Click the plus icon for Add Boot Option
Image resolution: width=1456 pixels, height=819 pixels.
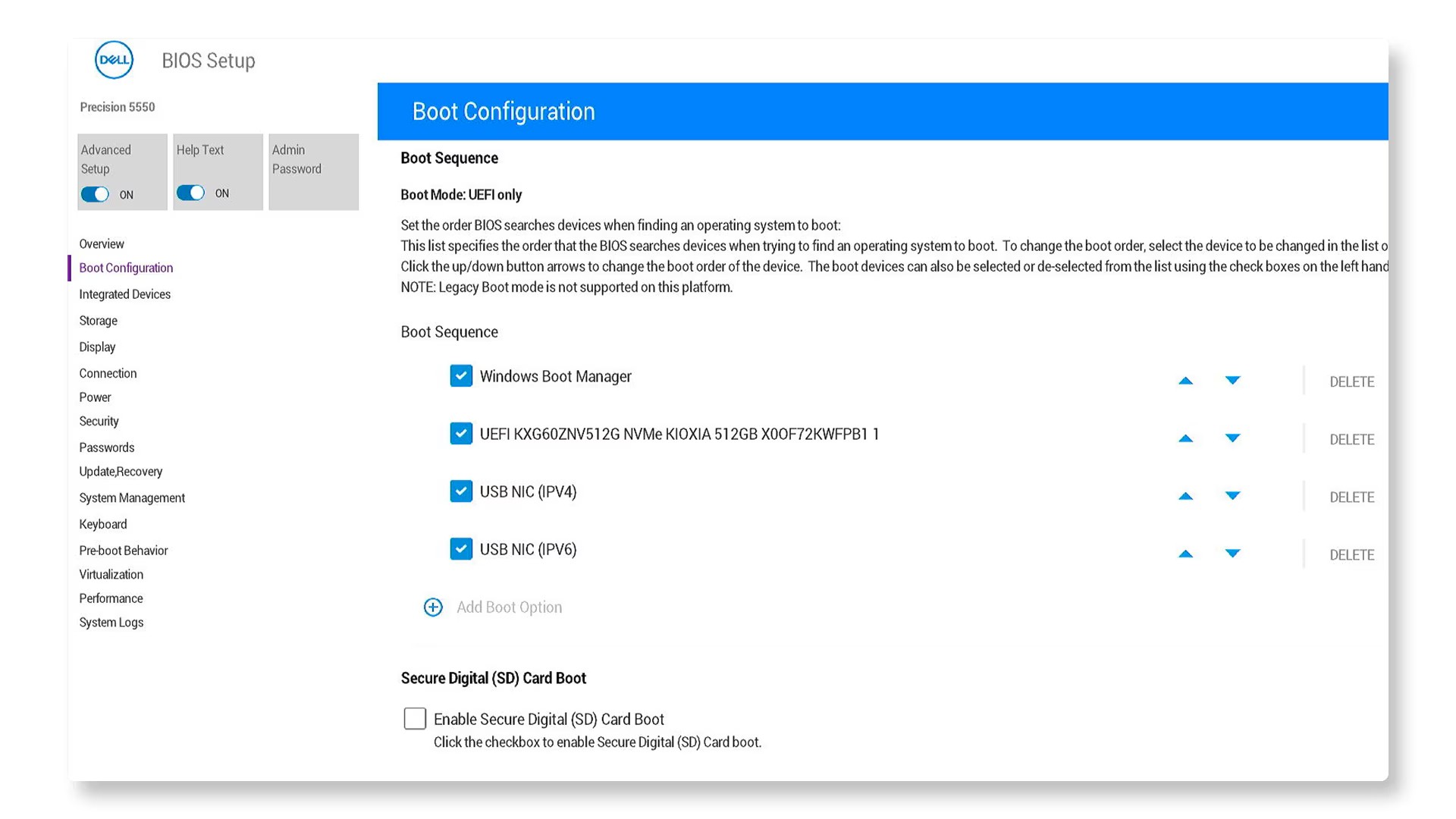[x=433, y=607]
